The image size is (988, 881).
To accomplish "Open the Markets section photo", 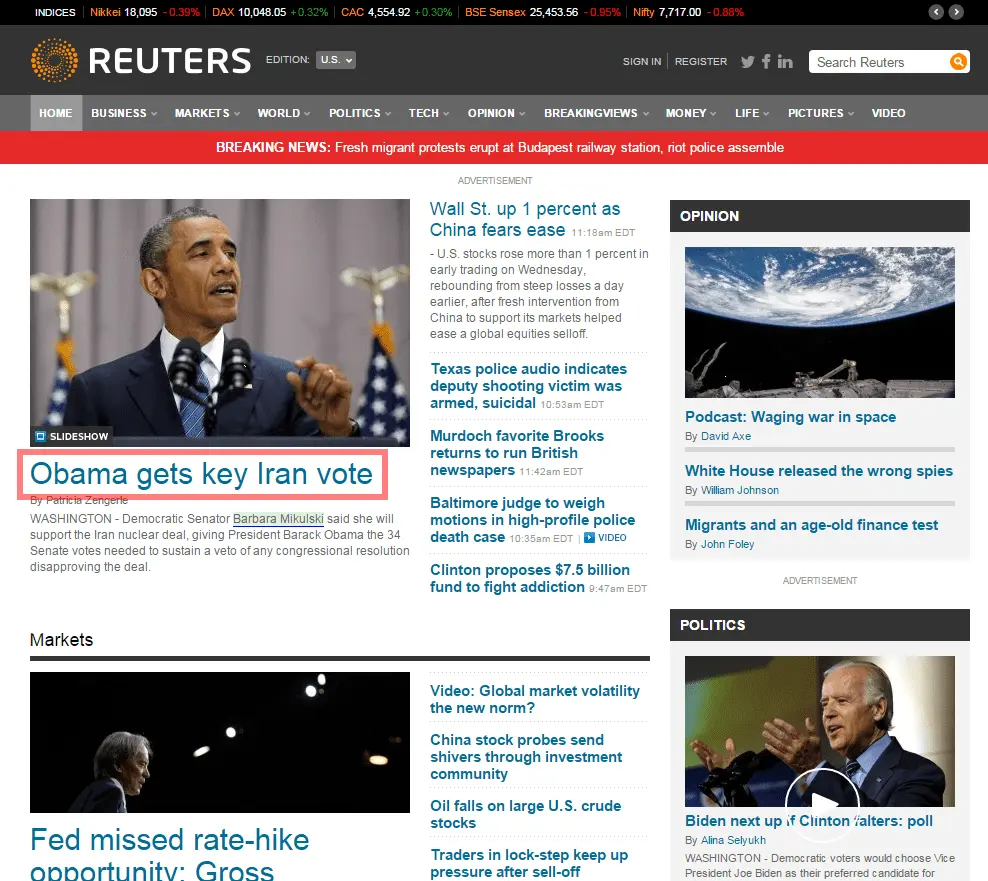I will [x=220, y=742].
